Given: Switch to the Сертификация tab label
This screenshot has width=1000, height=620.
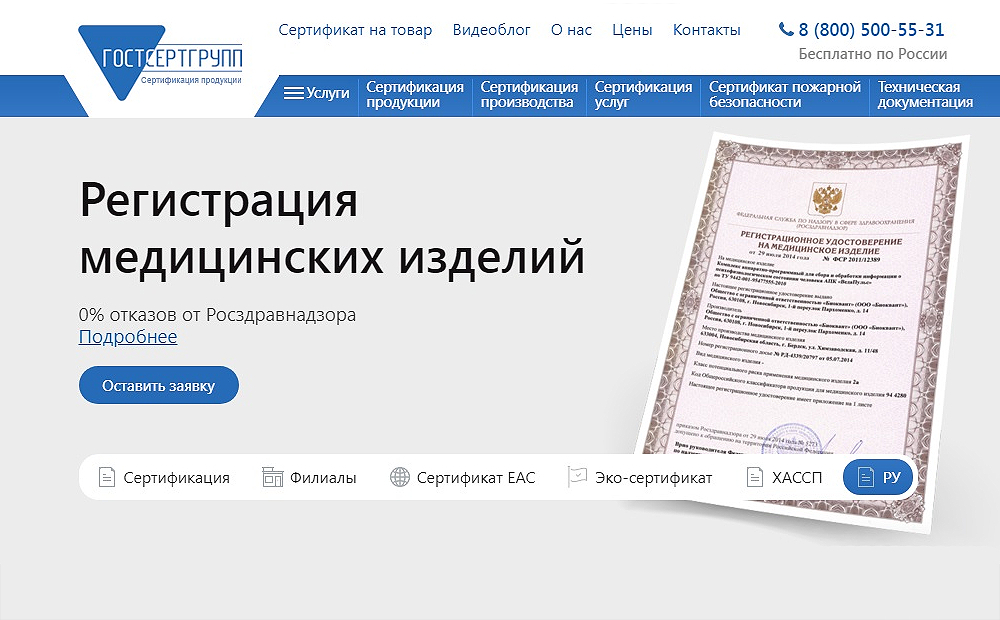Looking at the screenshot, I should click(x=177, y=478).
